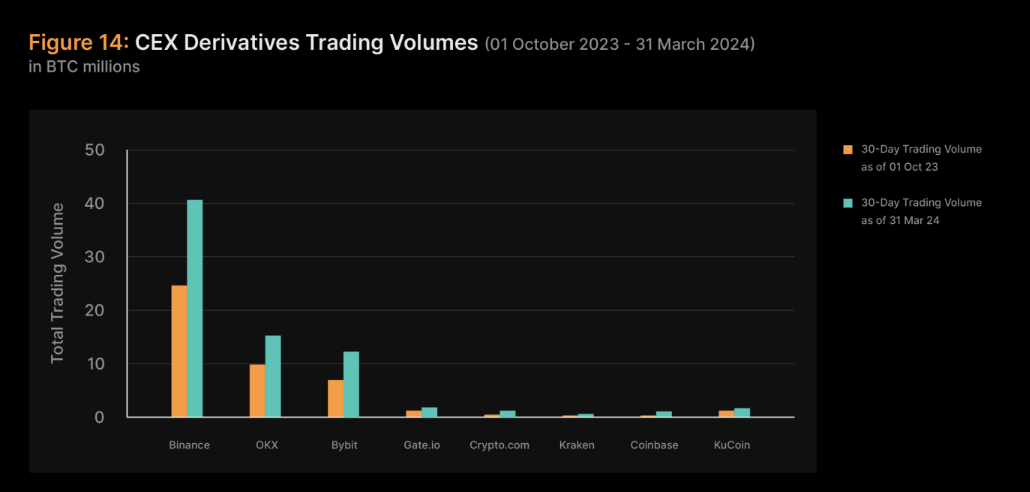Click the teal legend swatch for 31 Mar 24
This screenshot has height=492, width=1030.
[848, 203]
